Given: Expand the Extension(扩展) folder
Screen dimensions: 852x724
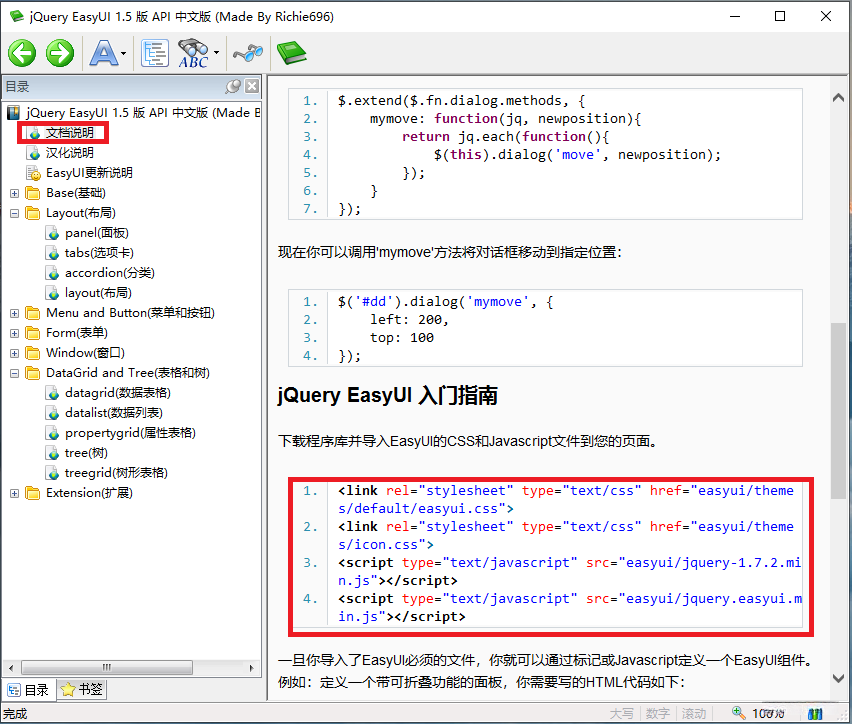Looking at the screenshot, I should 15,494.
